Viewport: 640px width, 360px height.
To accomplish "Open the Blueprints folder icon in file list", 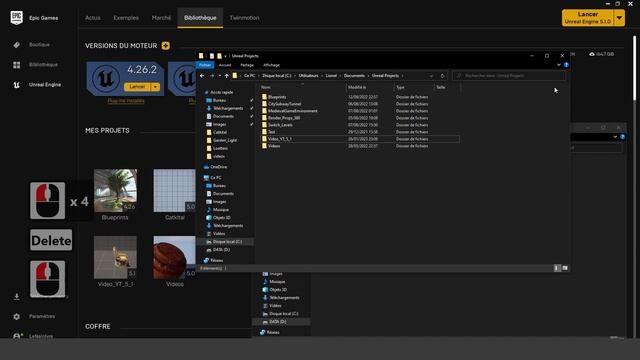I will point(264,97).
